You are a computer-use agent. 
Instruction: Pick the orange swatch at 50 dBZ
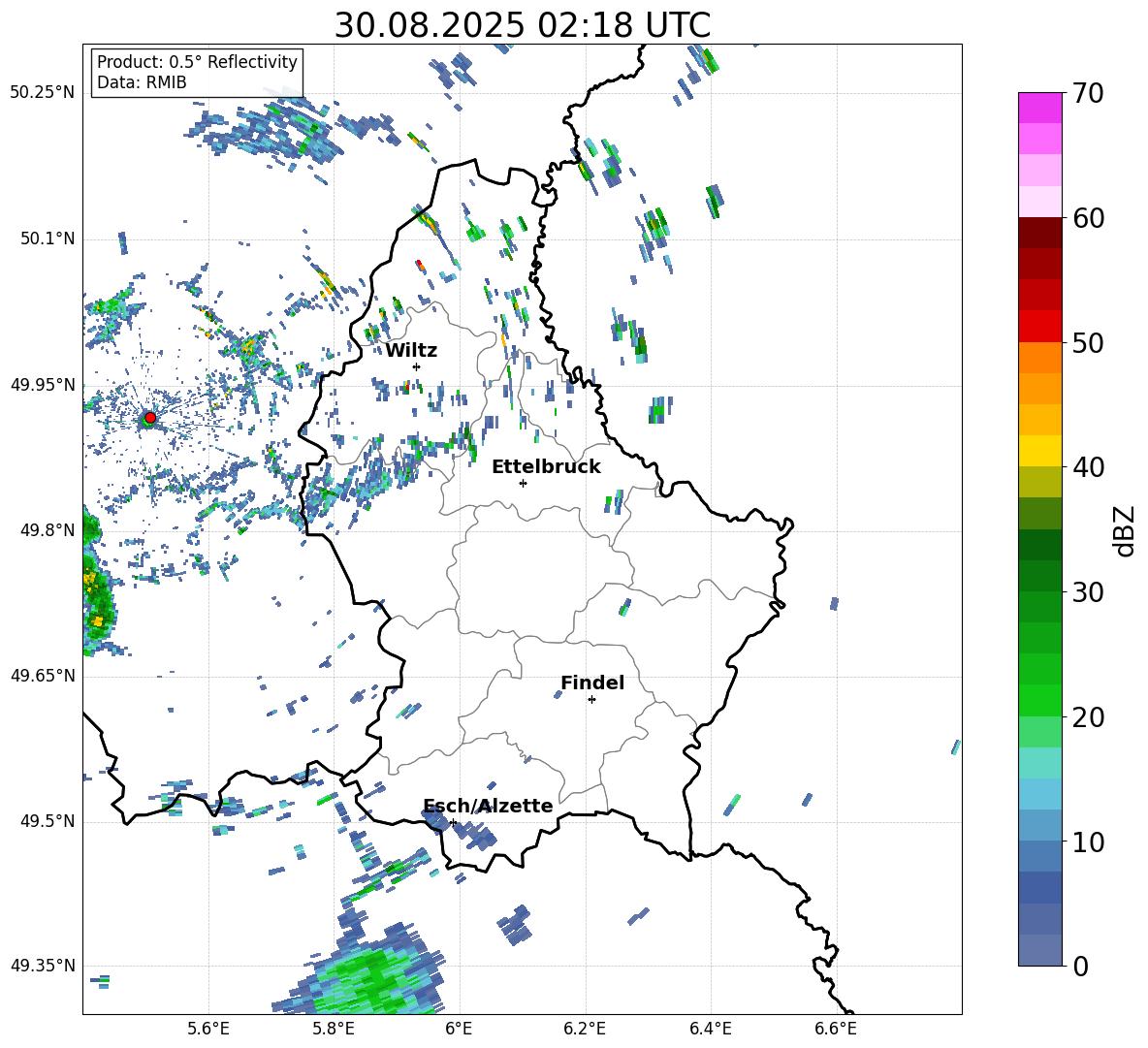click(x=1040, y=358)
